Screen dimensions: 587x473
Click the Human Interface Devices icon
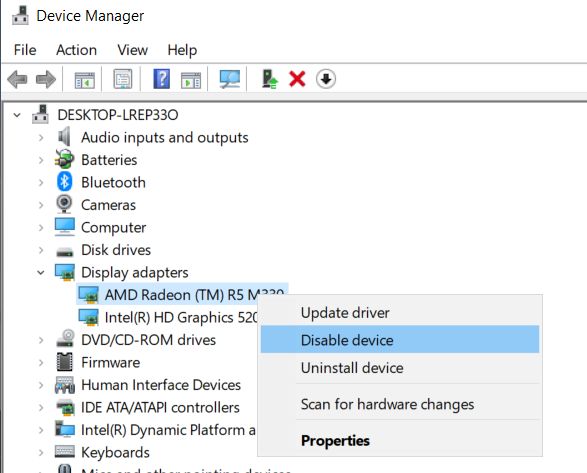click(x=64, y=385)
